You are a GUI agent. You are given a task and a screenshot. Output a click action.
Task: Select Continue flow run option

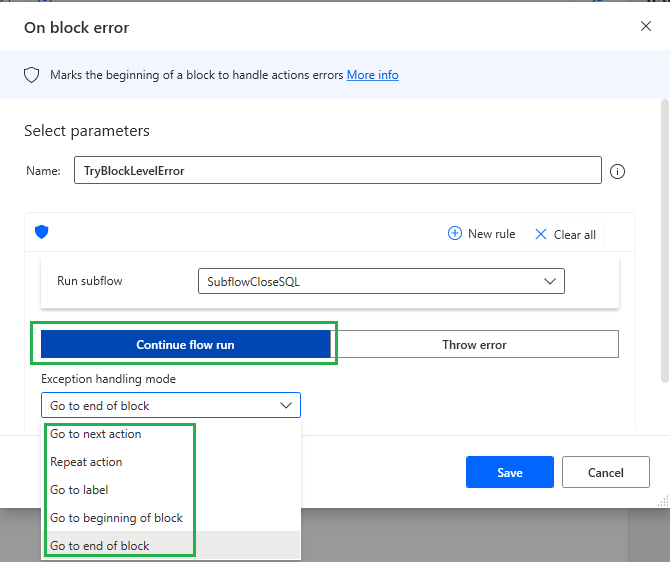click(185, 344)
